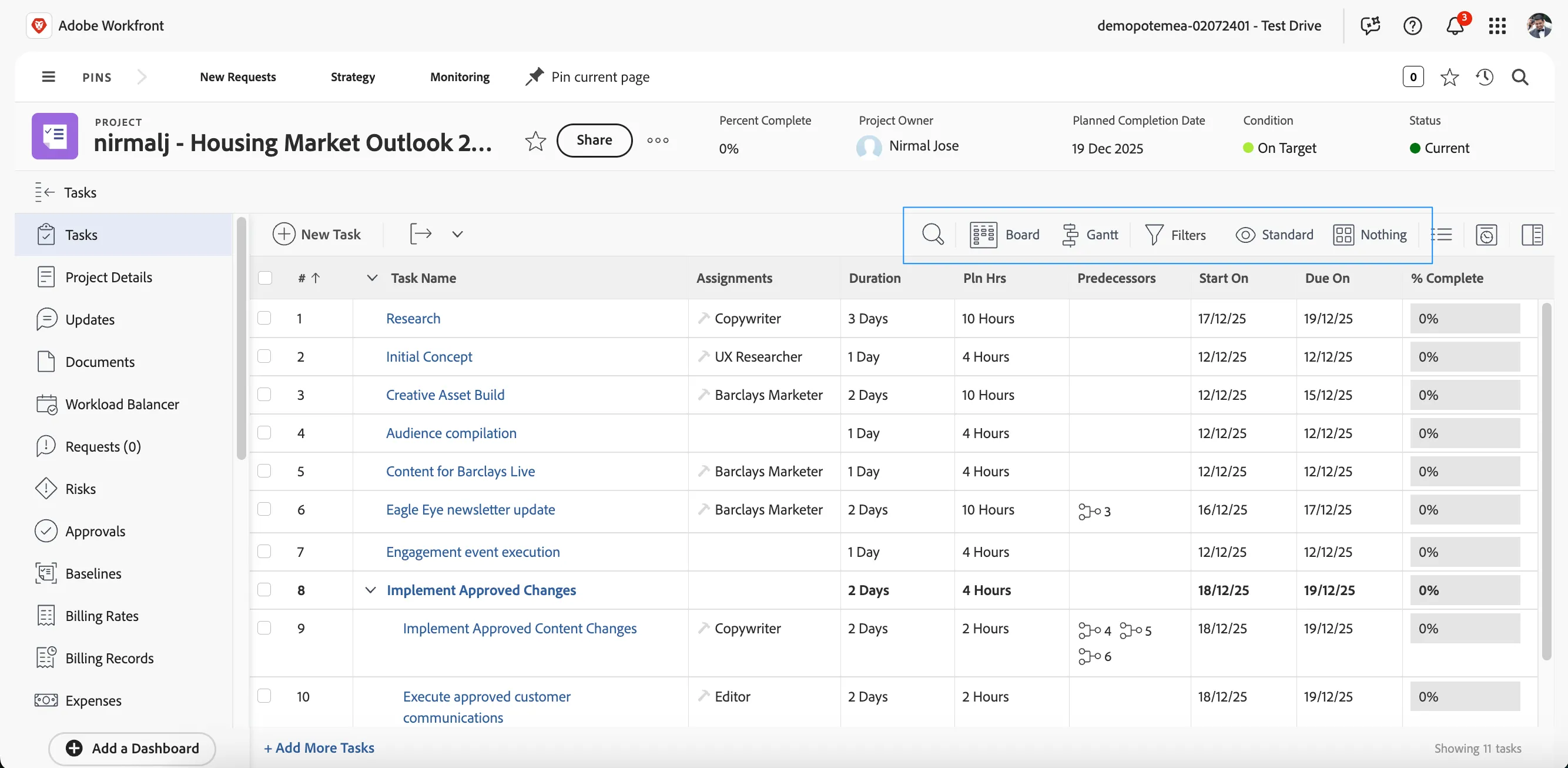Click the New Task button
The width and height of the screenshot is (1568, 768).
pyautogui.click(x=317, y=234)
